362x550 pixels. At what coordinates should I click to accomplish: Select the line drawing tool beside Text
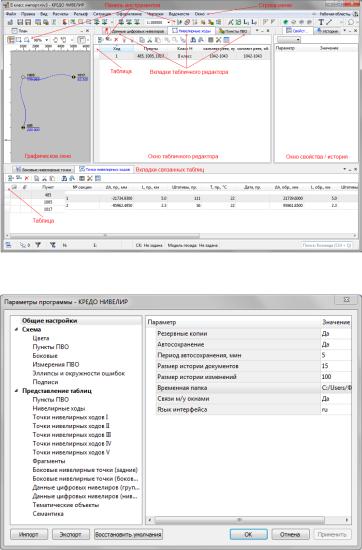[329, 22]
